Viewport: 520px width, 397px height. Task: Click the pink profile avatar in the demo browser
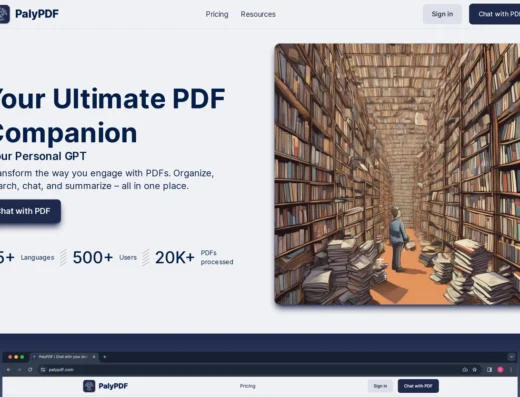point(500,370)
